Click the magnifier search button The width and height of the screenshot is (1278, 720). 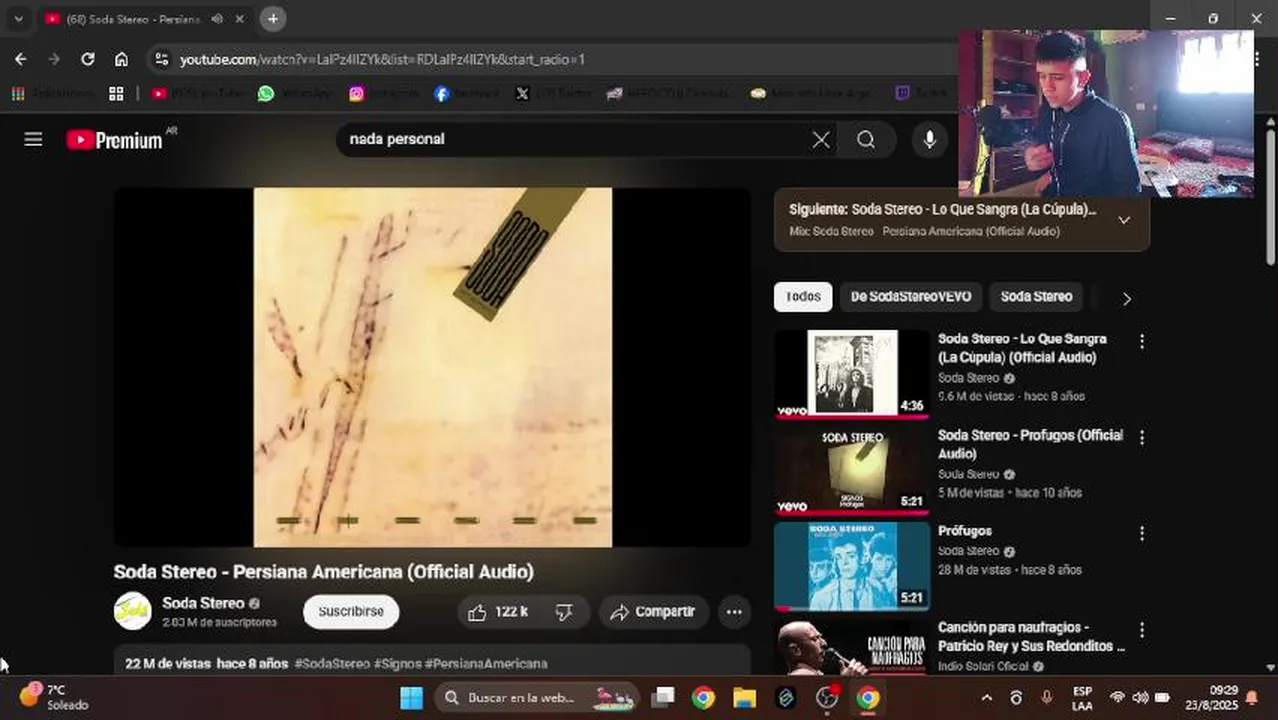866,140
